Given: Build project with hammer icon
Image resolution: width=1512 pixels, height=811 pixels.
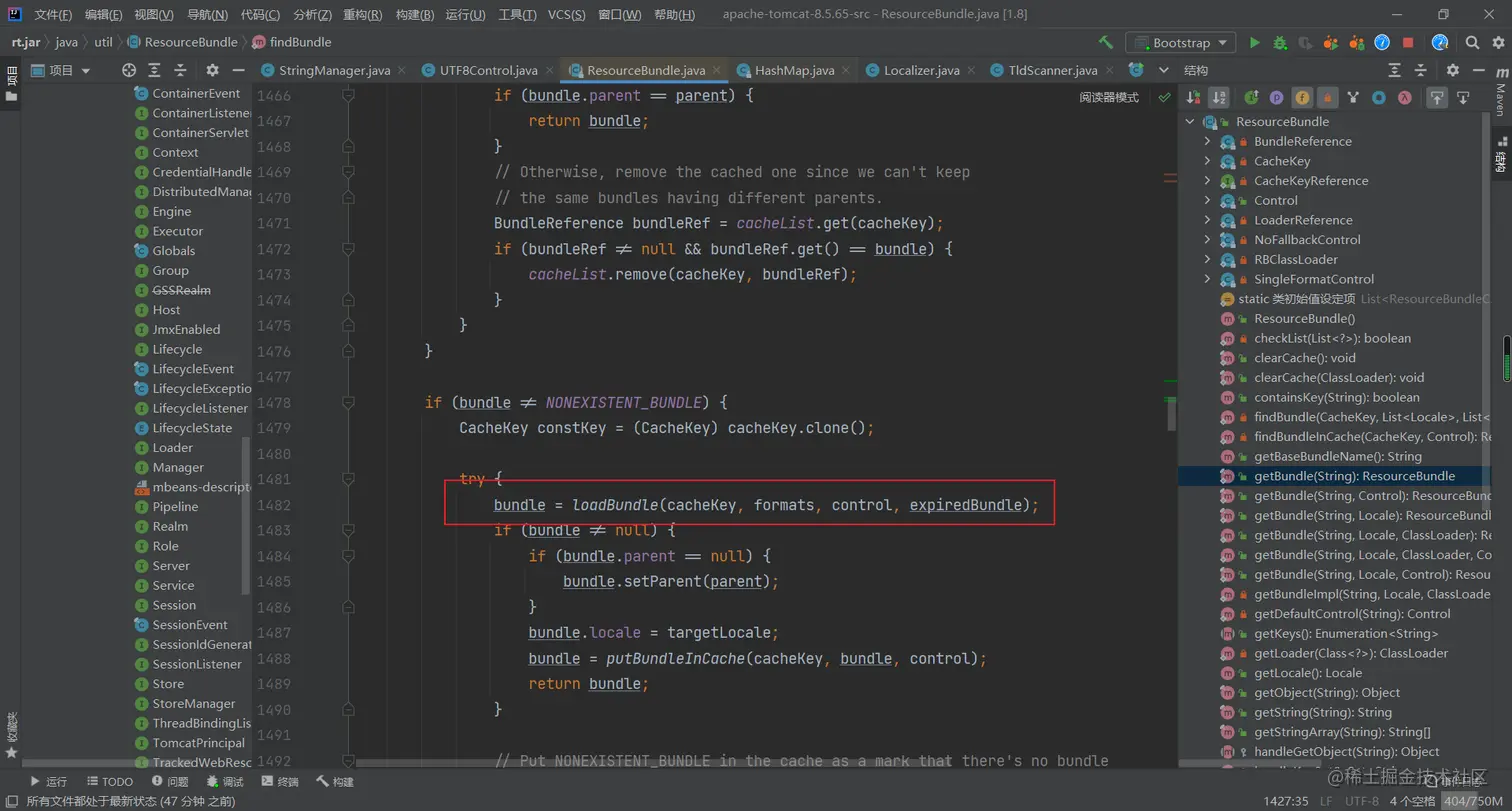Looking at the screenshot, I should click(1105, 42).
